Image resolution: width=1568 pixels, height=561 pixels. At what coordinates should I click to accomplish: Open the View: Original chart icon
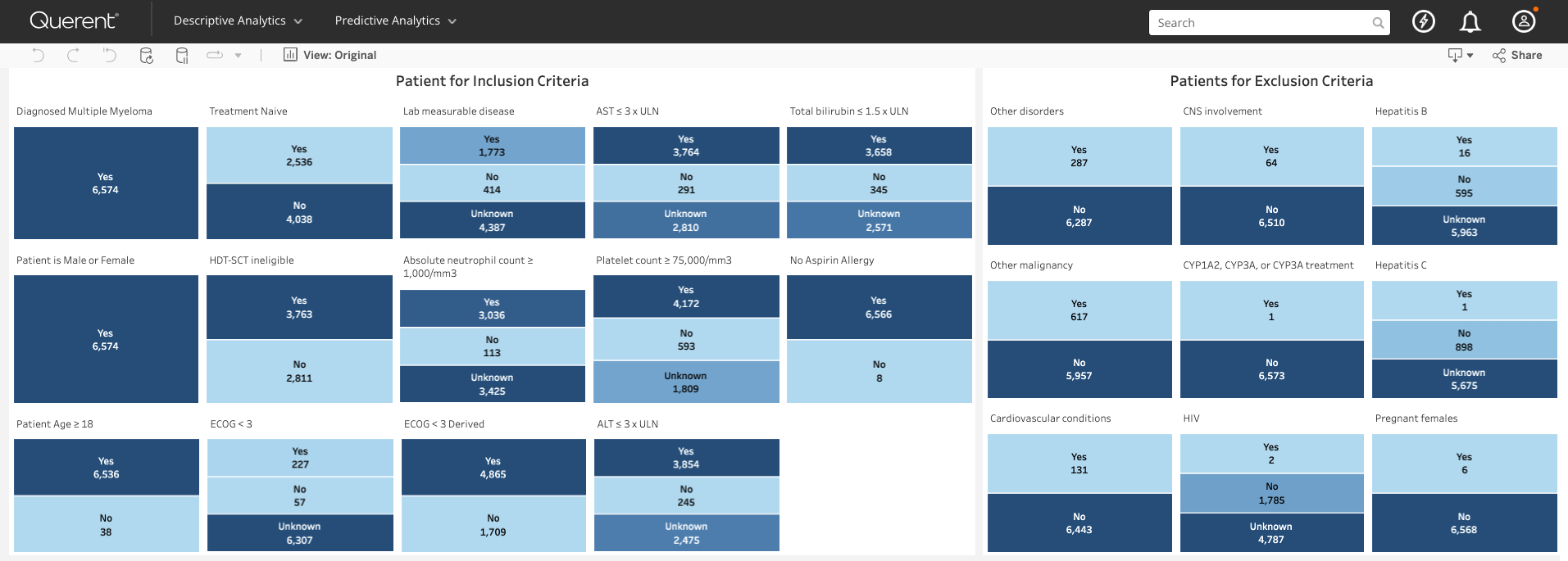pos(290,55)
